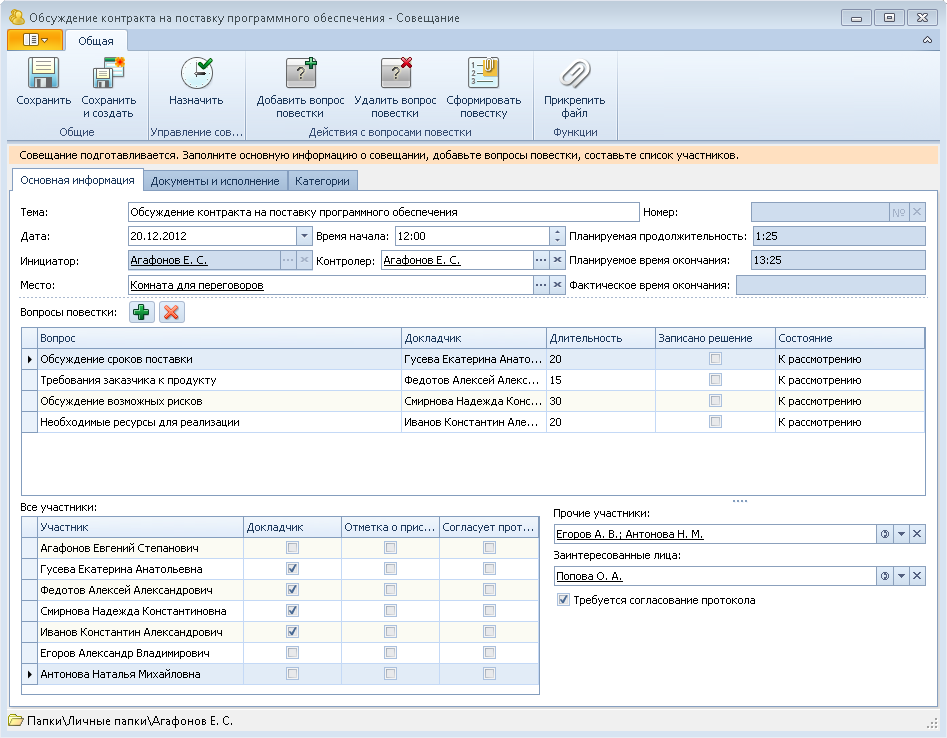Expand the Прочие участники dropdown
947x738 pixels.
(x=901, y=534)
